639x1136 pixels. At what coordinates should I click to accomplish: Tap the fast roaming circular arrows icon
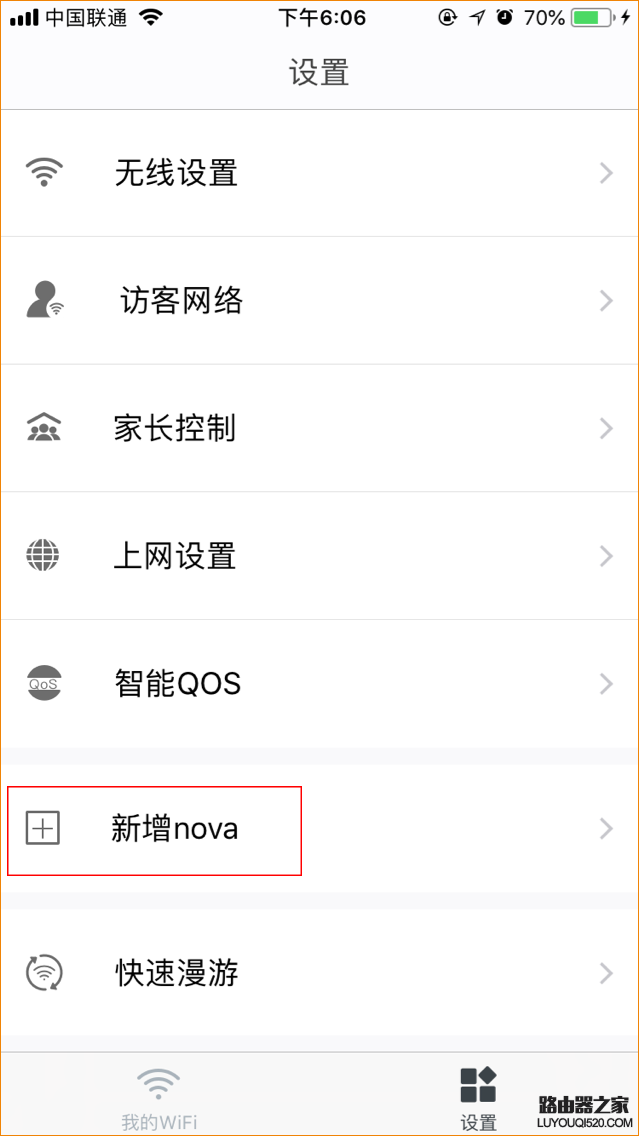point(43,972)
